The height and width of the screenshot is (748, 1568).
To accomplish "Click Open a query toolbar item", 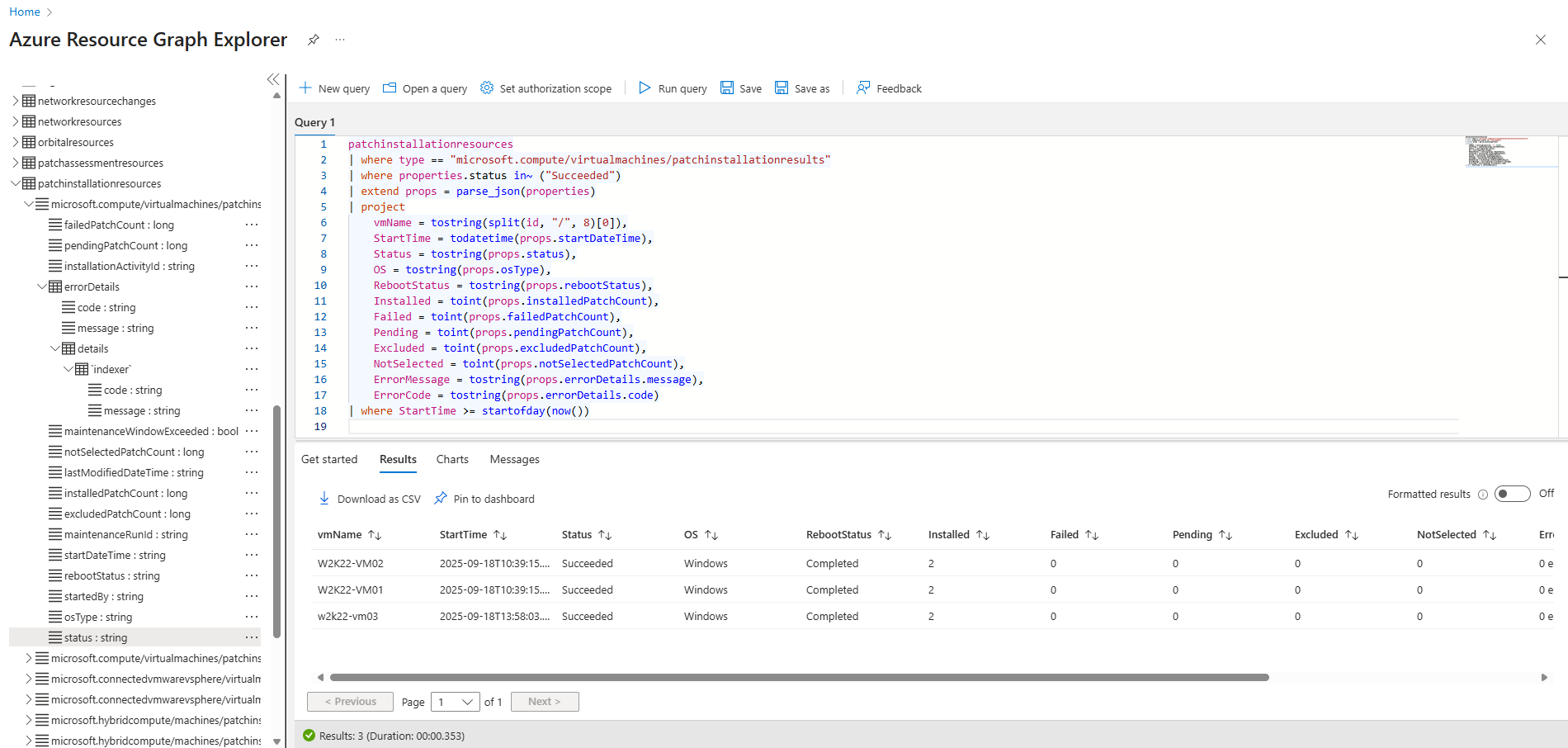I will 425,88.
